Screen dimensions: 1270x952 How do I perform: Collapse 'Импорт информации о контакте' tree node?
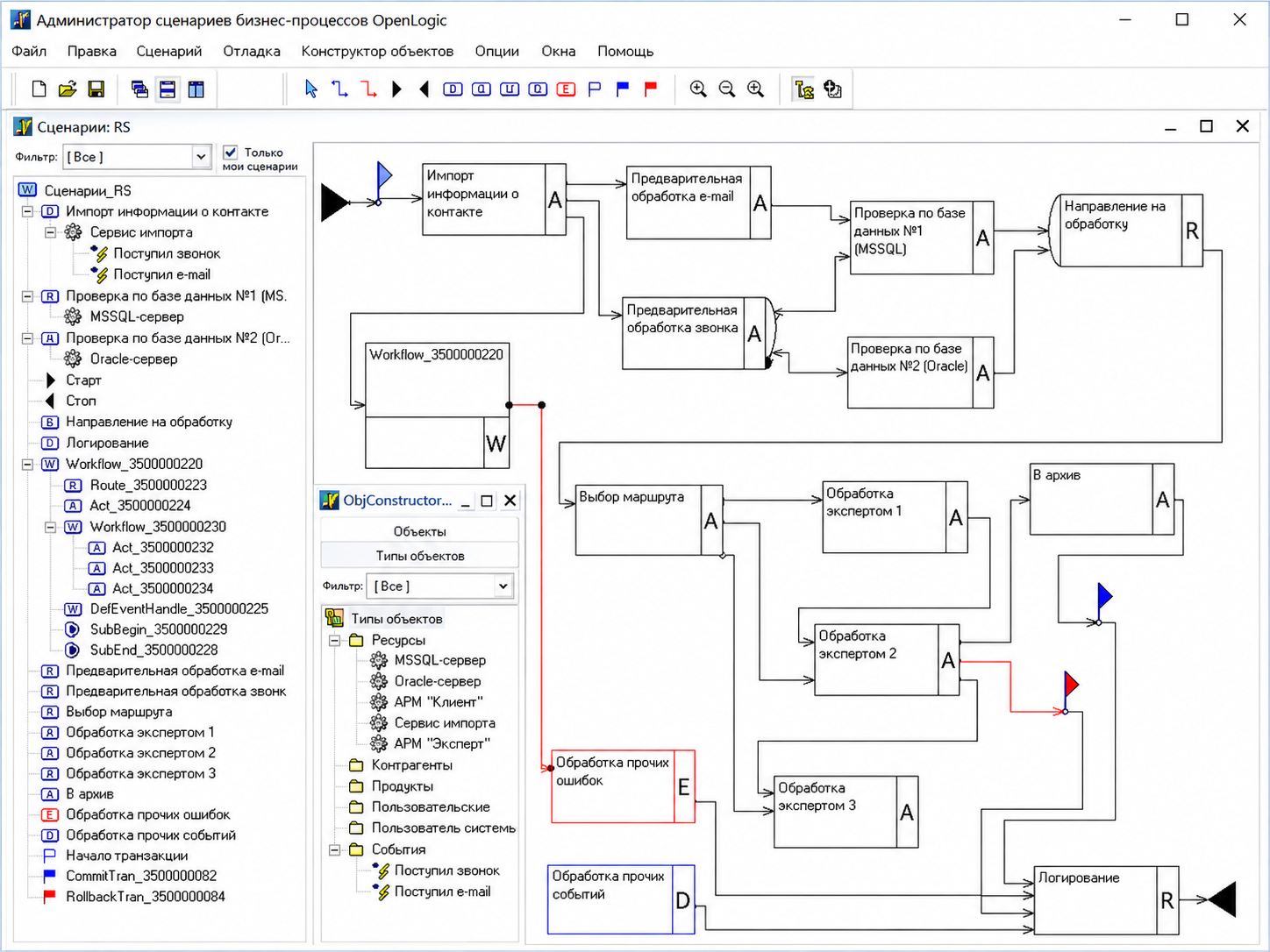pos(27,211)
